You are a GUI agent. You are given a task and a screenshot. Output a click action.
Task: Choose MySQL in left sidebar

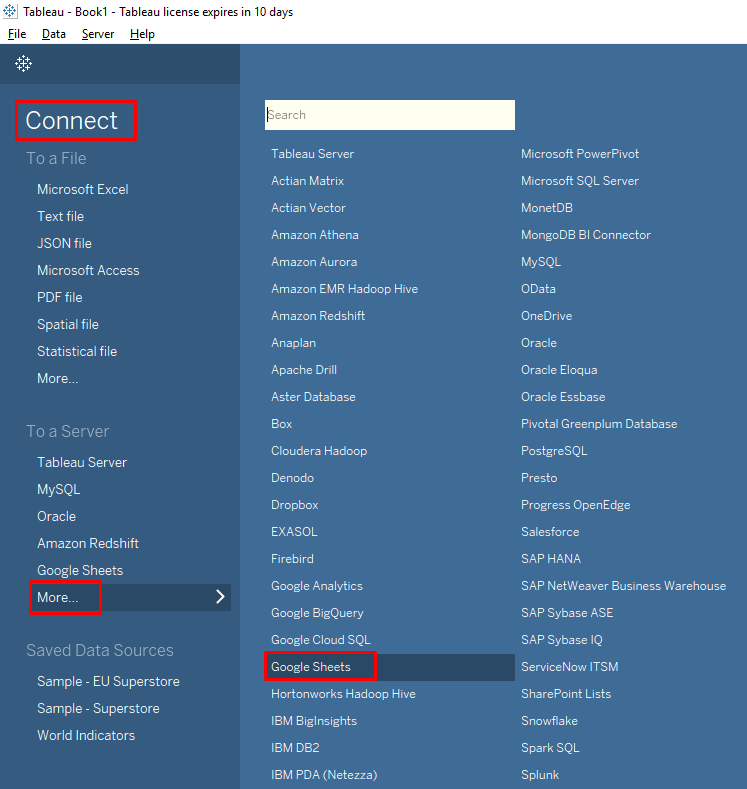coord(59,490)
